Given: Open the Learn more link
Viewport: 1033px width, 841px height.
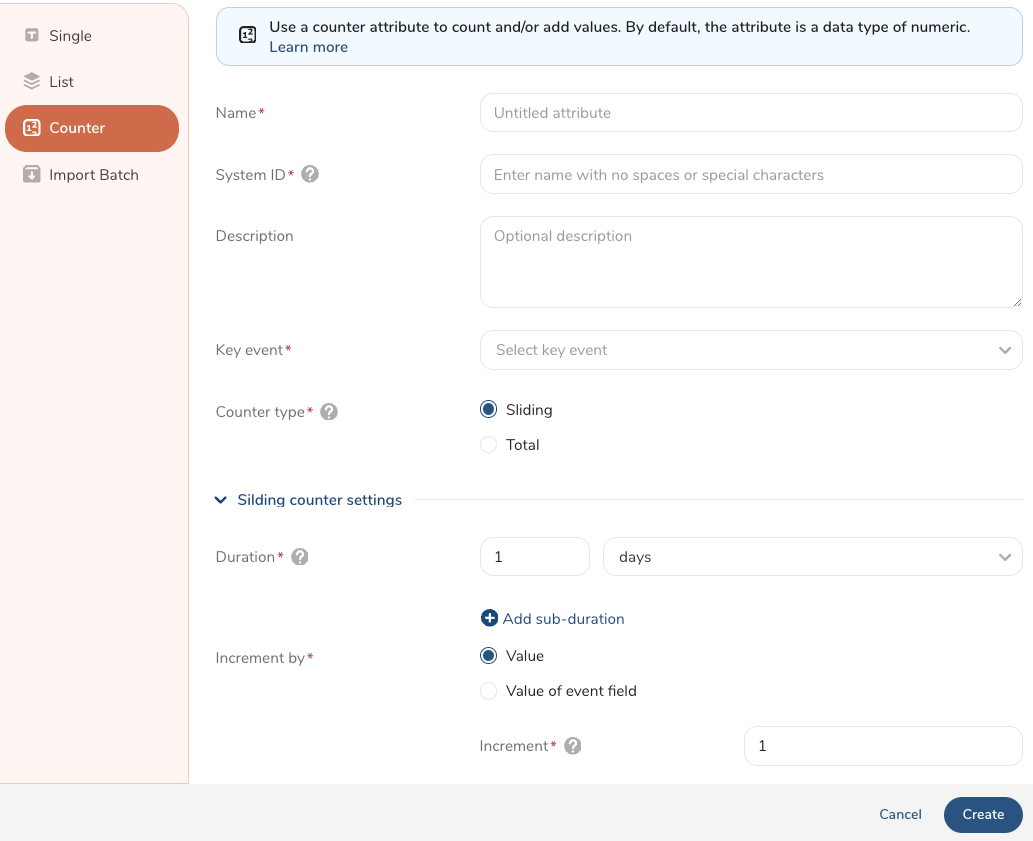Looking at the screenshot, I should (x=308, y=47).
